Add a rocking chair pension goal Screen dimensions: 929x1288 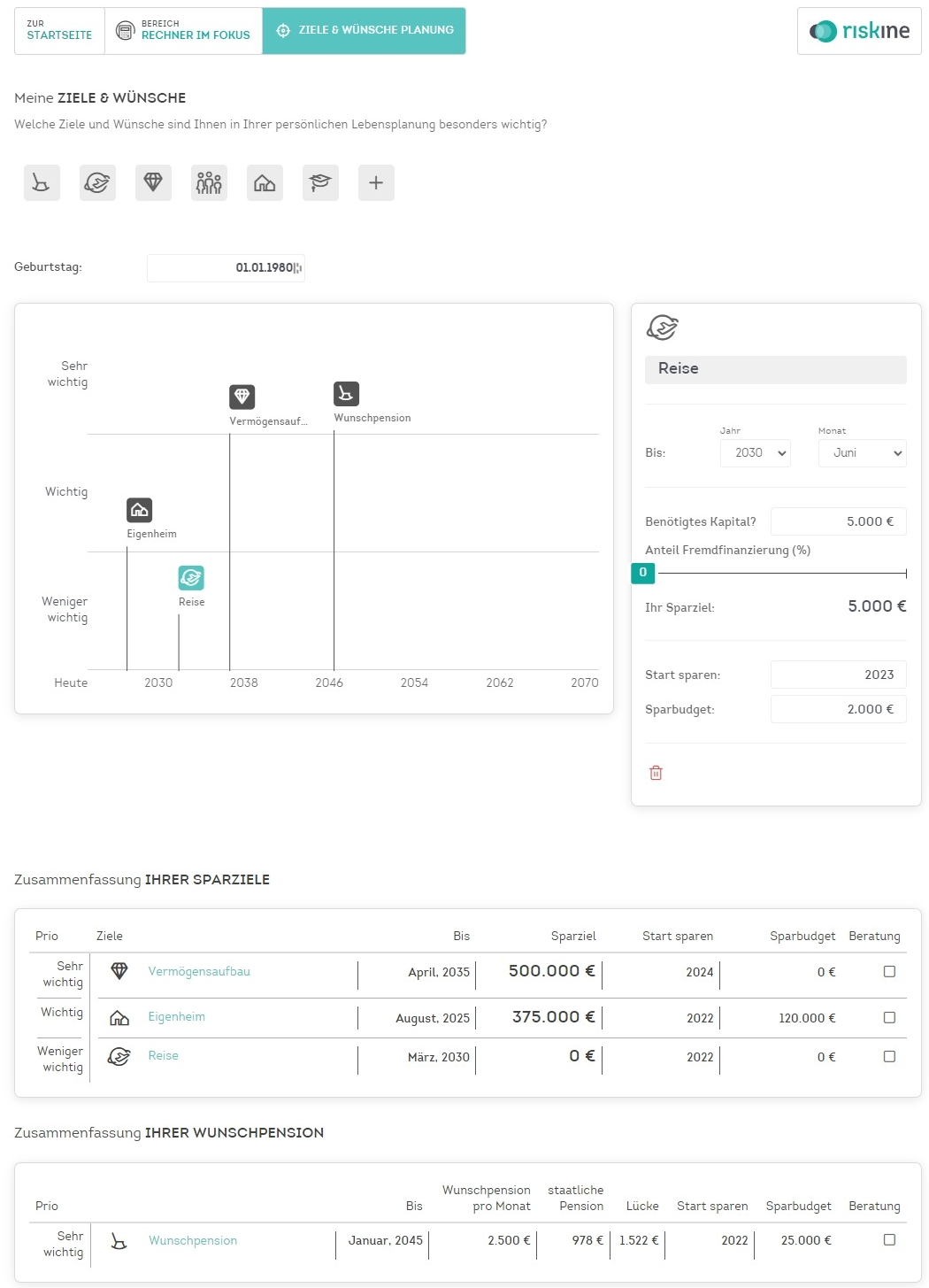(x=42, y=183)
